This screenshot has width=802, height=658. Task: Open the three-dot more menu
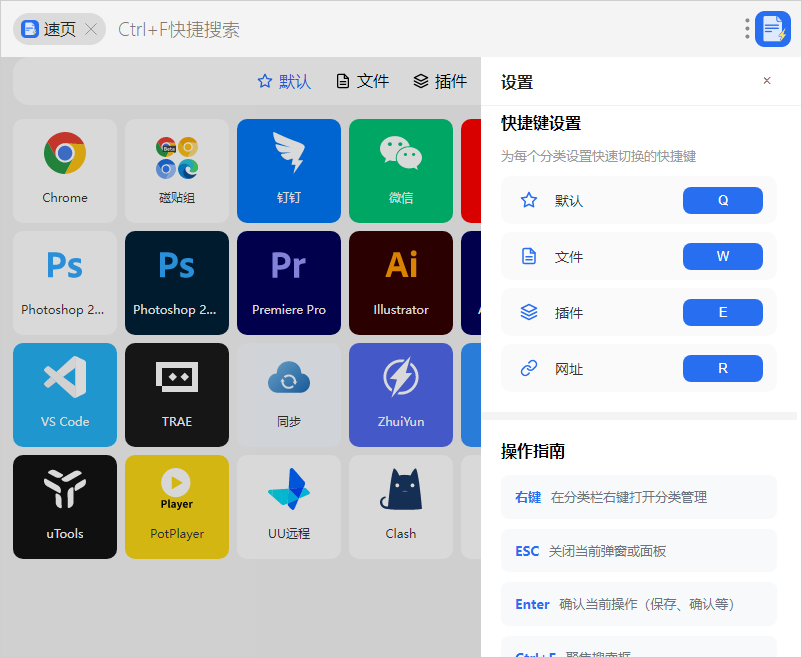pos(747,29)
